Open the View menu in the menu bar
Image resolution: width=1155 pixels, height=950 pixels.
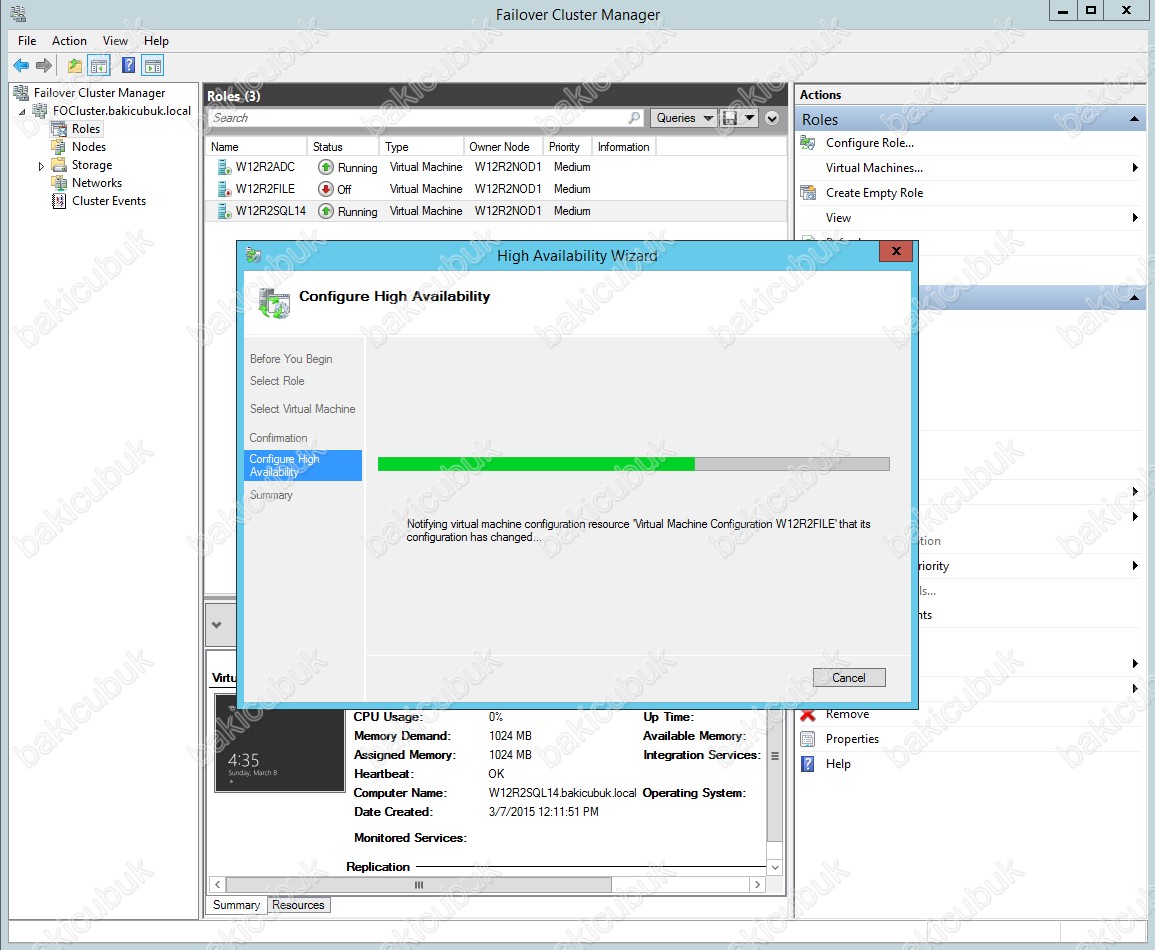click(x=115, y=41)
